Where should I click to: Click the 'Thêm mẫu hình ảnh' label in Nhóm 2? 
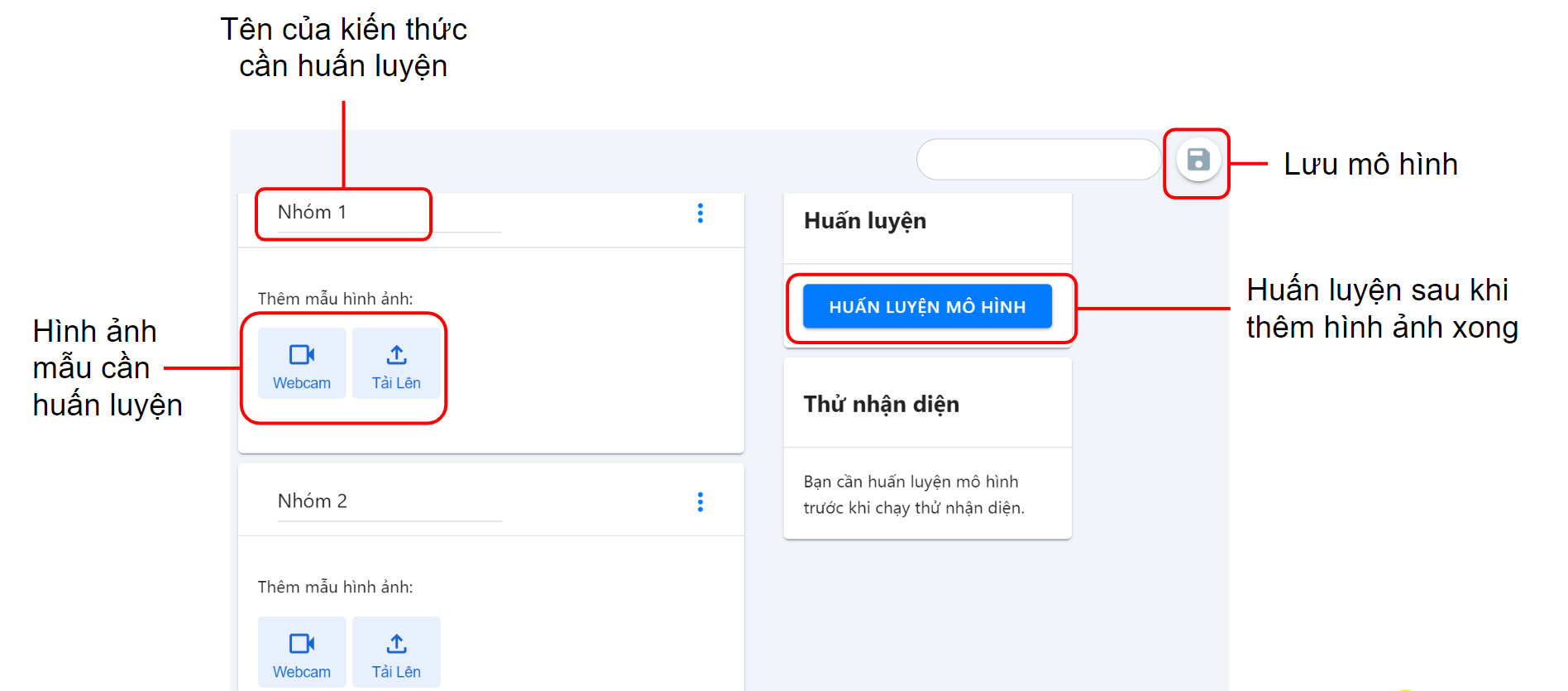[335, 587]
